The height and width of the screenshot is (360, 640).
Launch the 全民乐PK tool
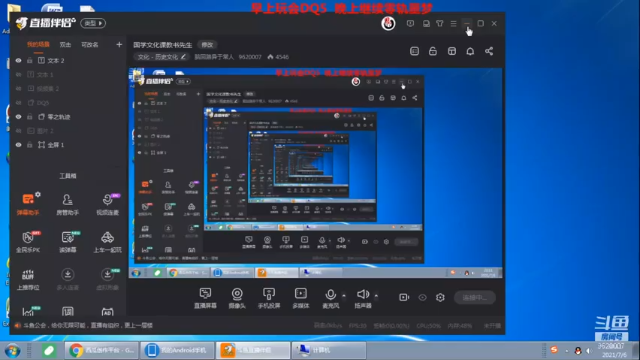[x=28, y=241]
